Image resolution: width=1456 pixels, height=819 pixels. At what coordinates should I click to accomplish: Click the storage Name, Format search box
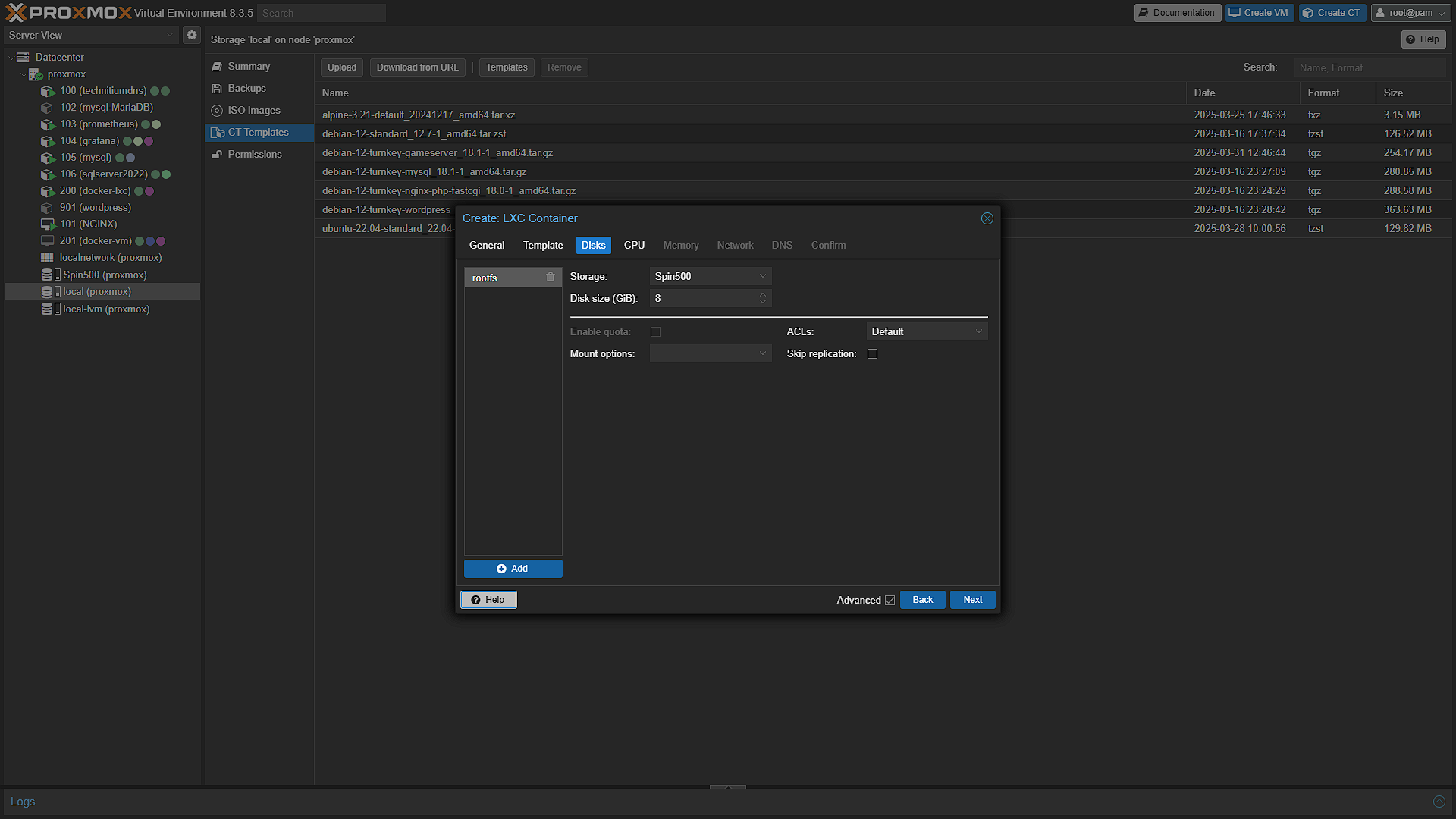coord(1370,67)
